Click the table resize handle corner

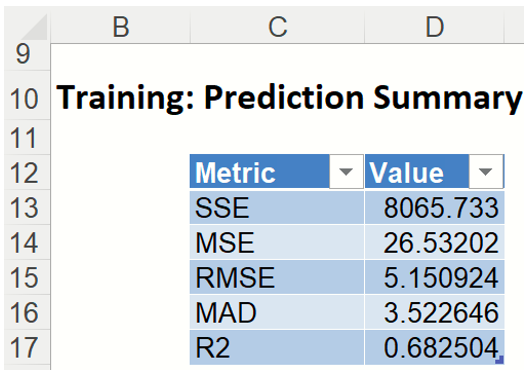point(500,360)
